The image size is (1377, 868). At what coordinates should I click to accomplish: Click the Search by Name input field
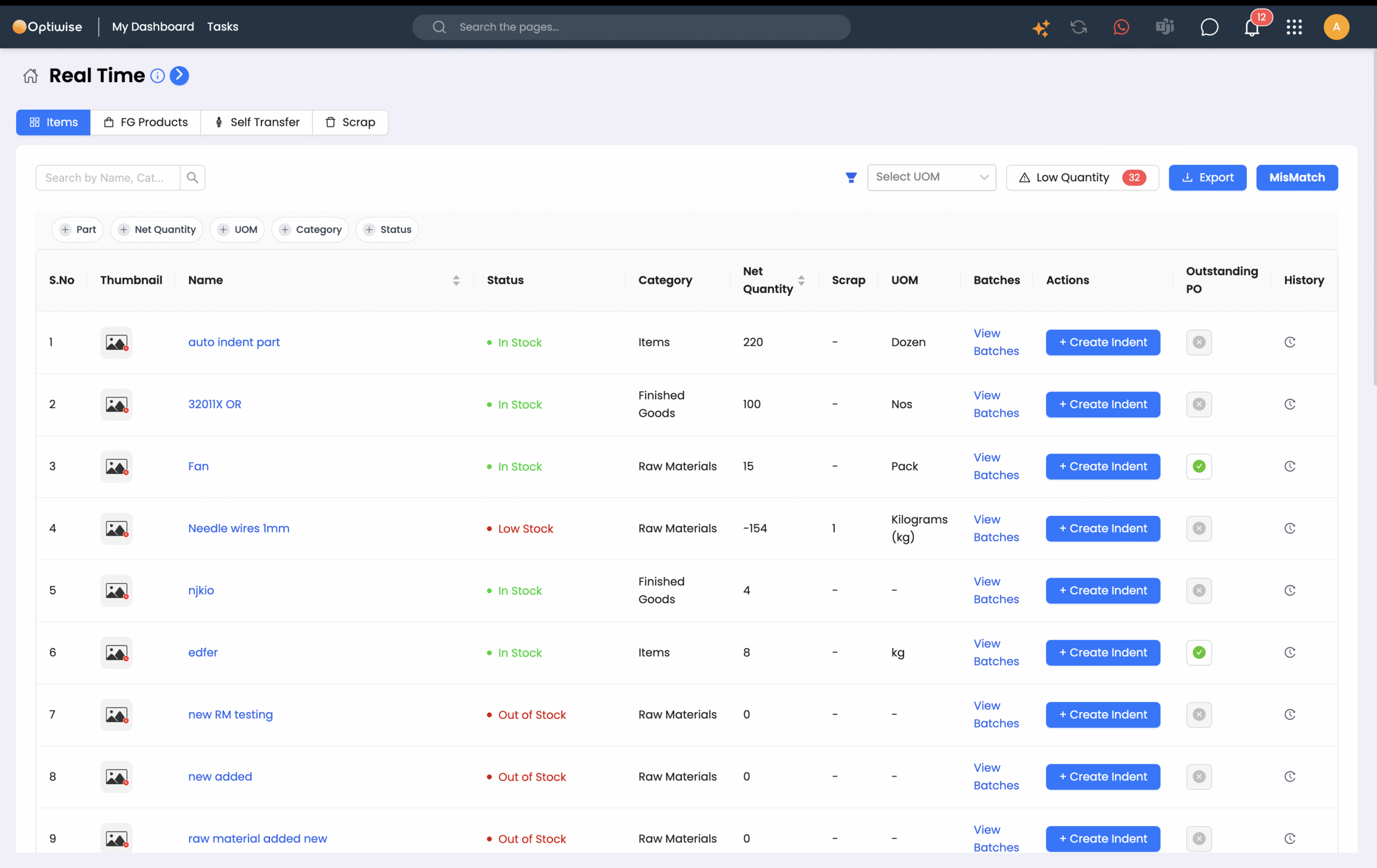tap(108, 178)
